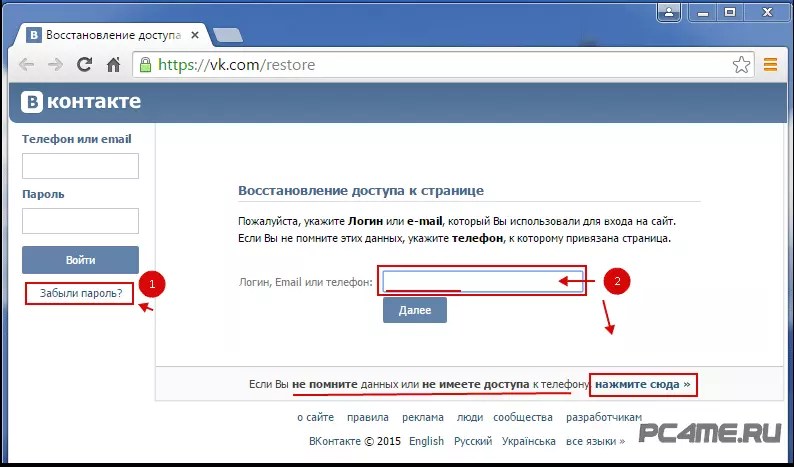Switch language to English
Image resolution: width=794 pixels, height=467 pixels.
tap(426, 441)
